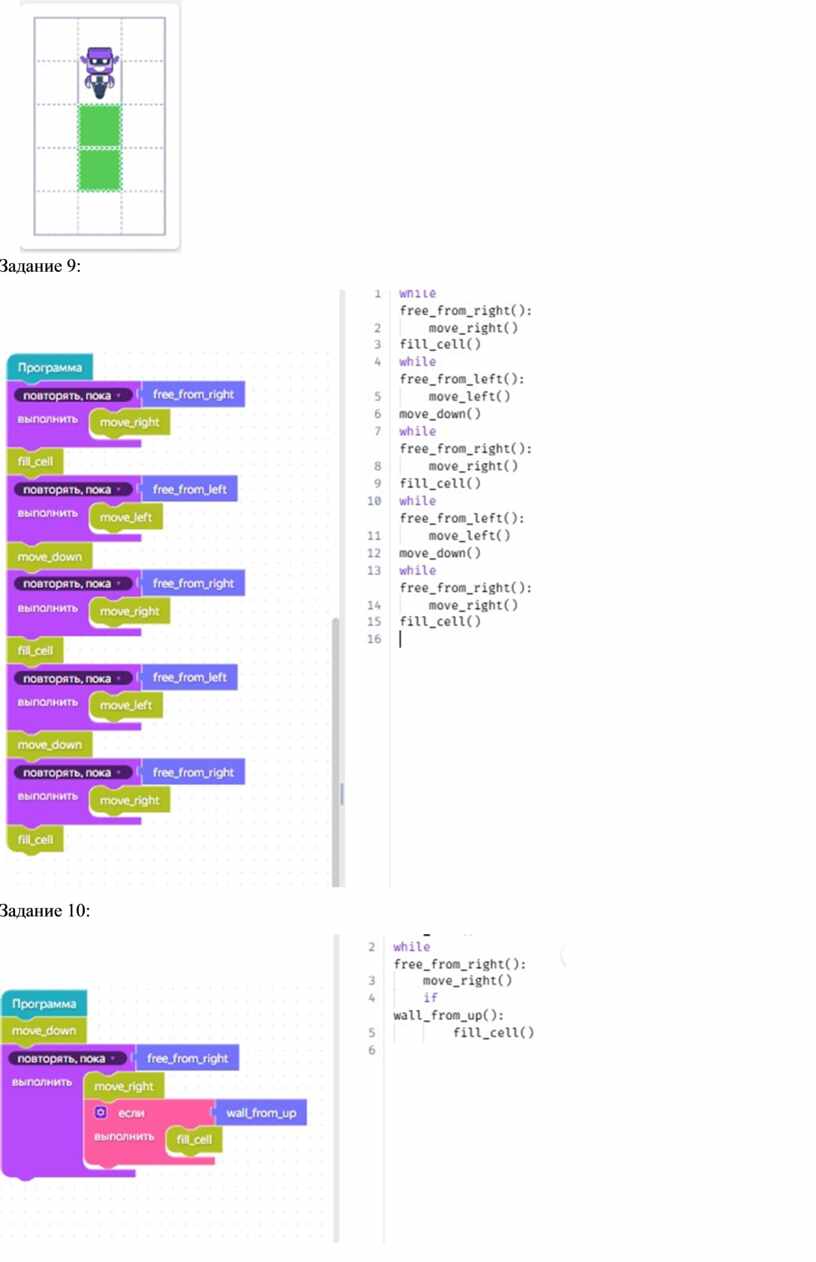Image resolution: width=816 pixels, height=1262 pixels.
Task: Select the fill_cell block inside the если block
Action: point(194,1139)
